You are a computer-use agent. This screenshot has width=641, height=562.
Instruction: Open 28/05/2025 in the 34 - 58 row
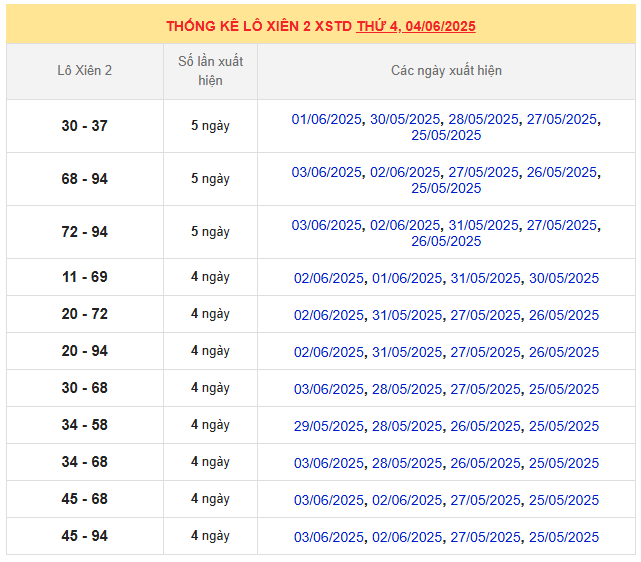(407, 426)
